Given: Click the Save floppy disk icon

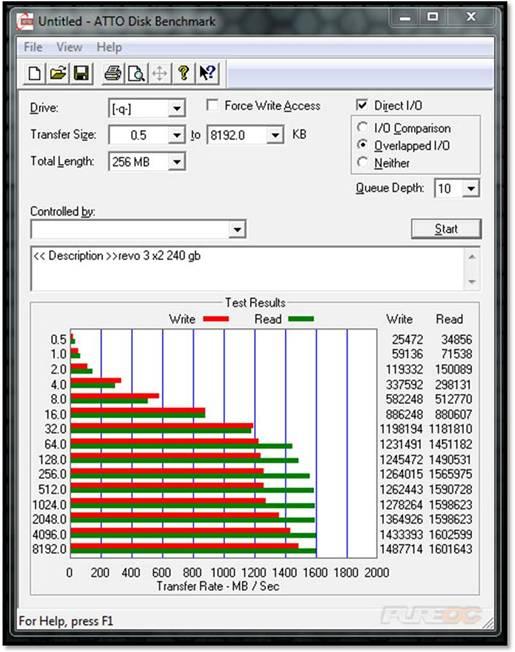Looking at the screenshot, I should point(81,73).
